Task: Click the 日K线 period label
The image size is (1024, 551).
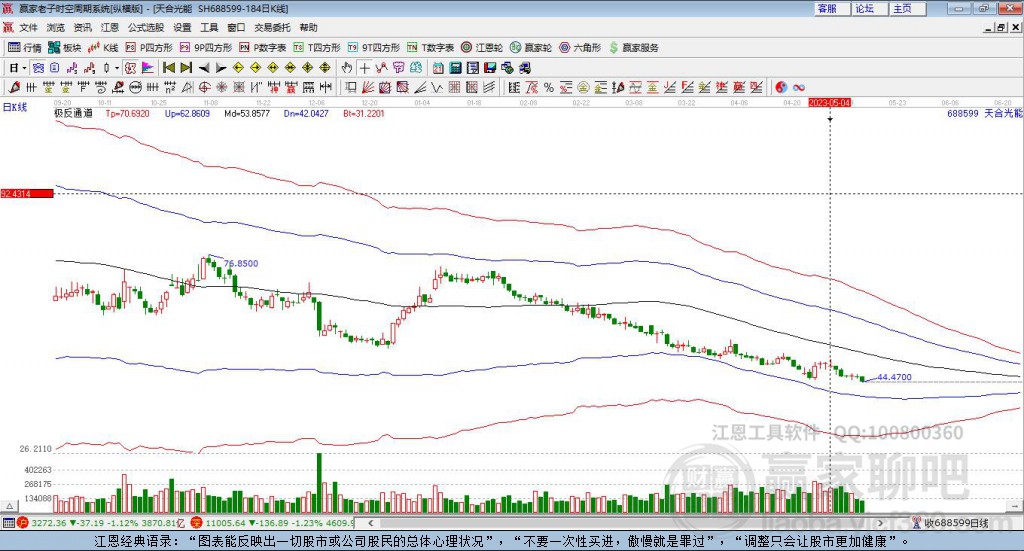Action: coord(15,107)
